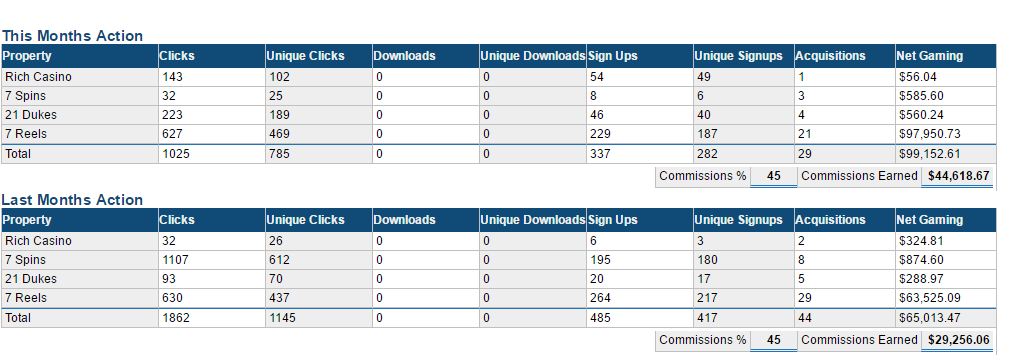The width and height of the screenshot is (1009, 360).
Task: Click the $63,525.09 net gaming cell
Action: click(945, 298)
